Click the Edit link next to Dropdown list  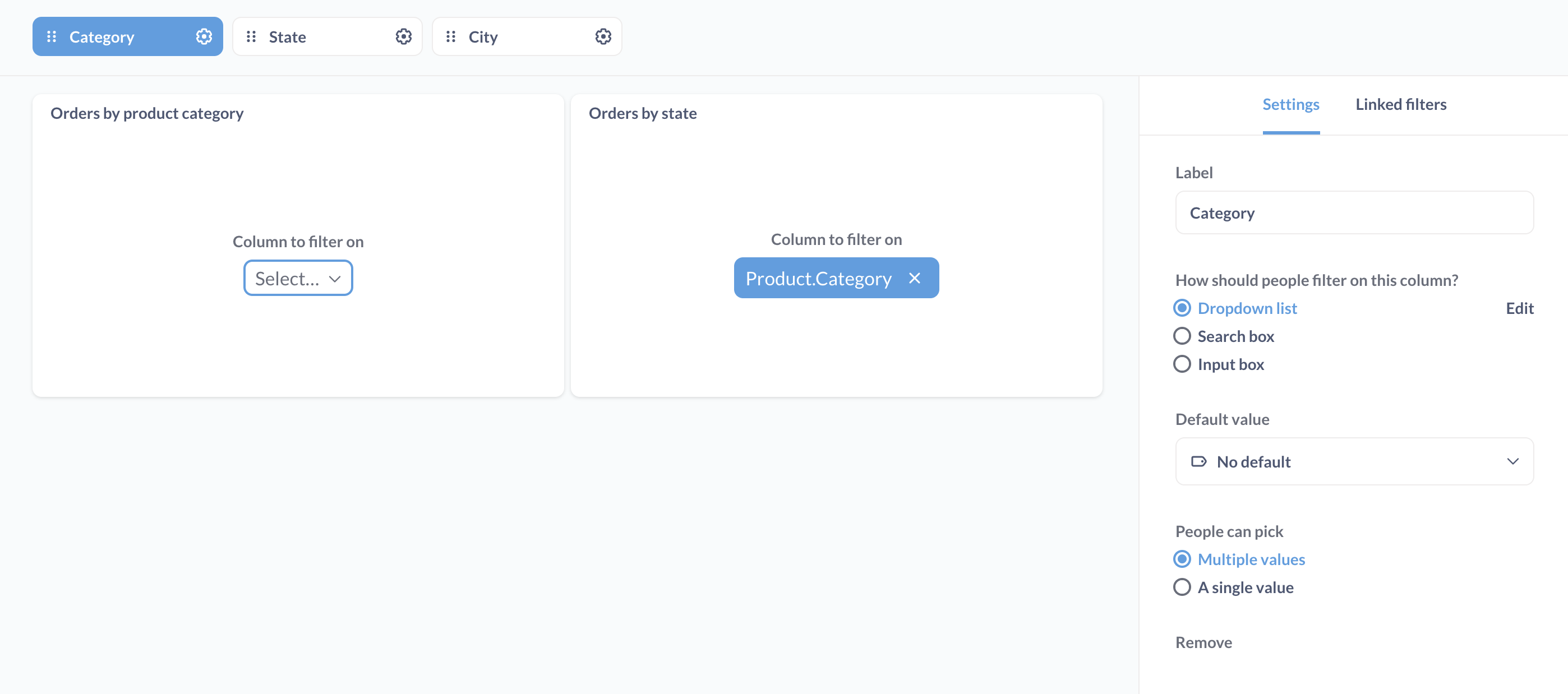(x=1519, y=307)
